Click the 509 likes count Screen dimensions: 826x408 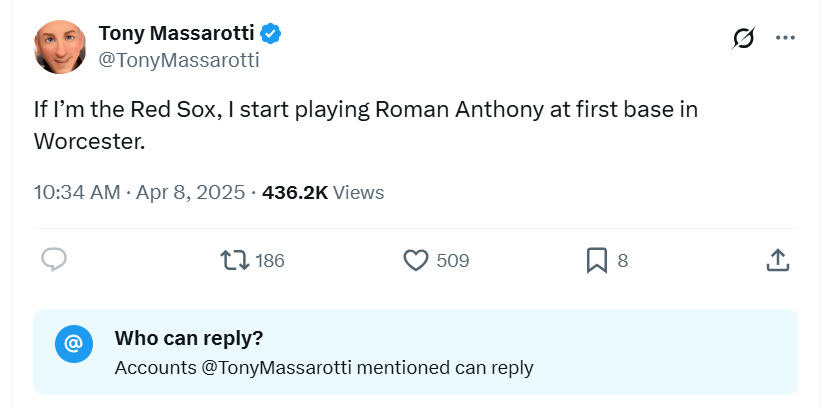[453, 261]
